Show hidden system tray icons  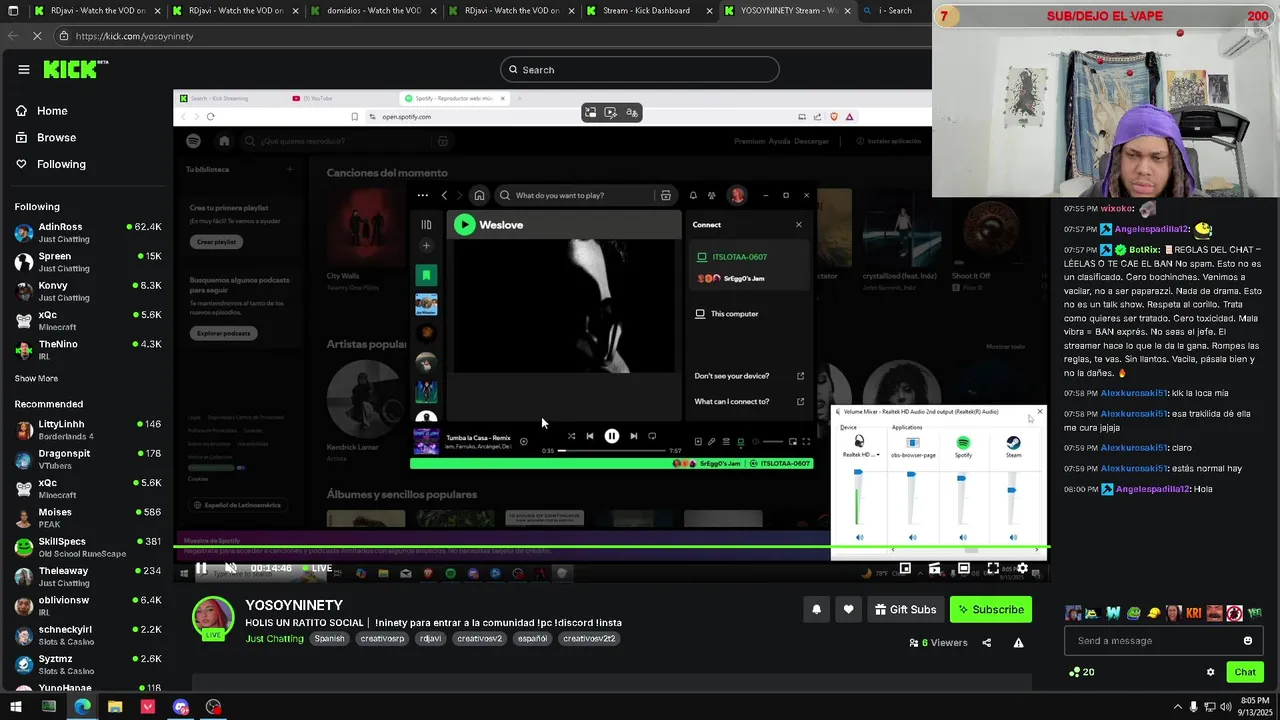click(1177, 707)
